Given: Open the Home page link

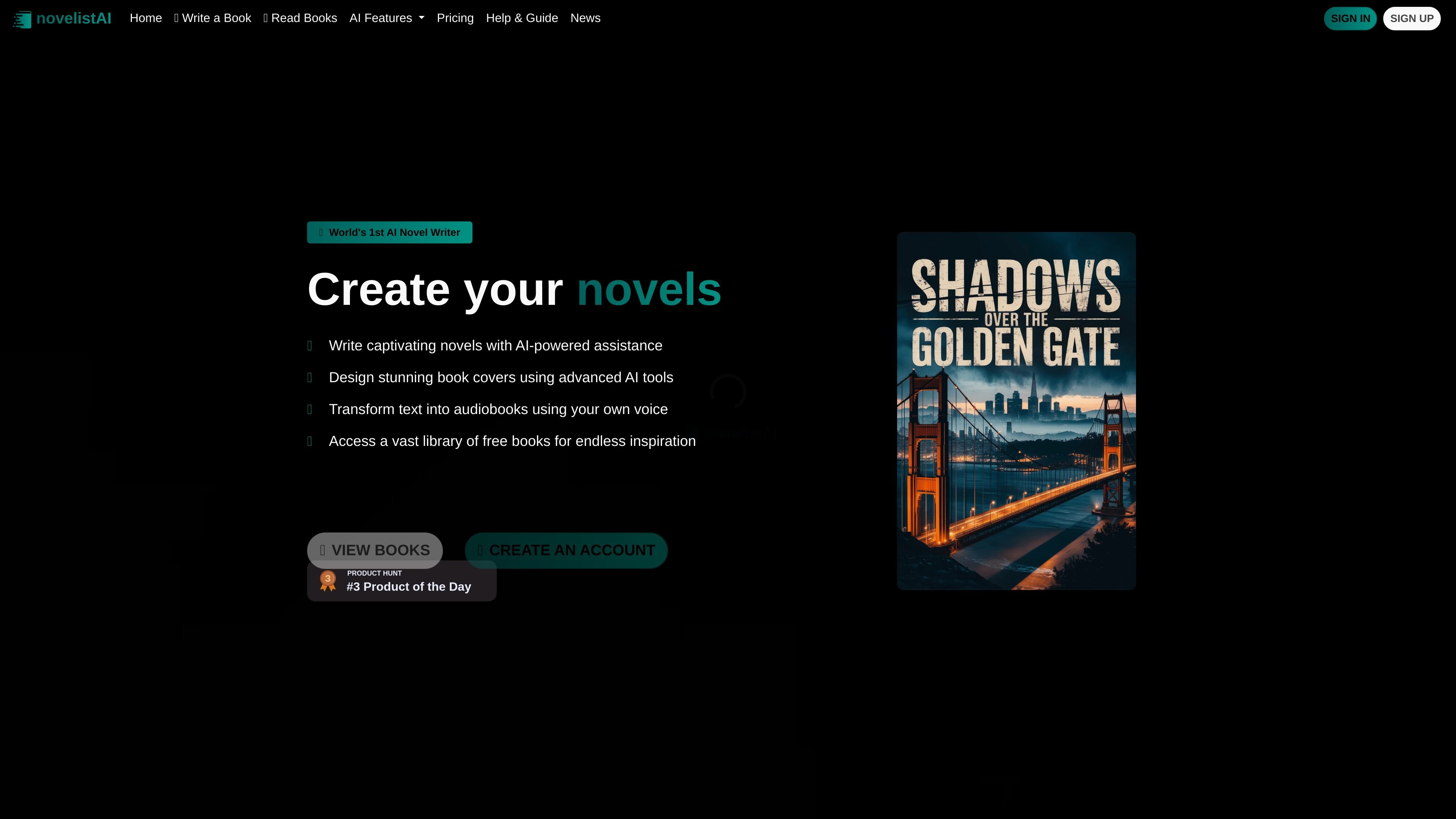Looking at the screenshot, I should point(146,18).
